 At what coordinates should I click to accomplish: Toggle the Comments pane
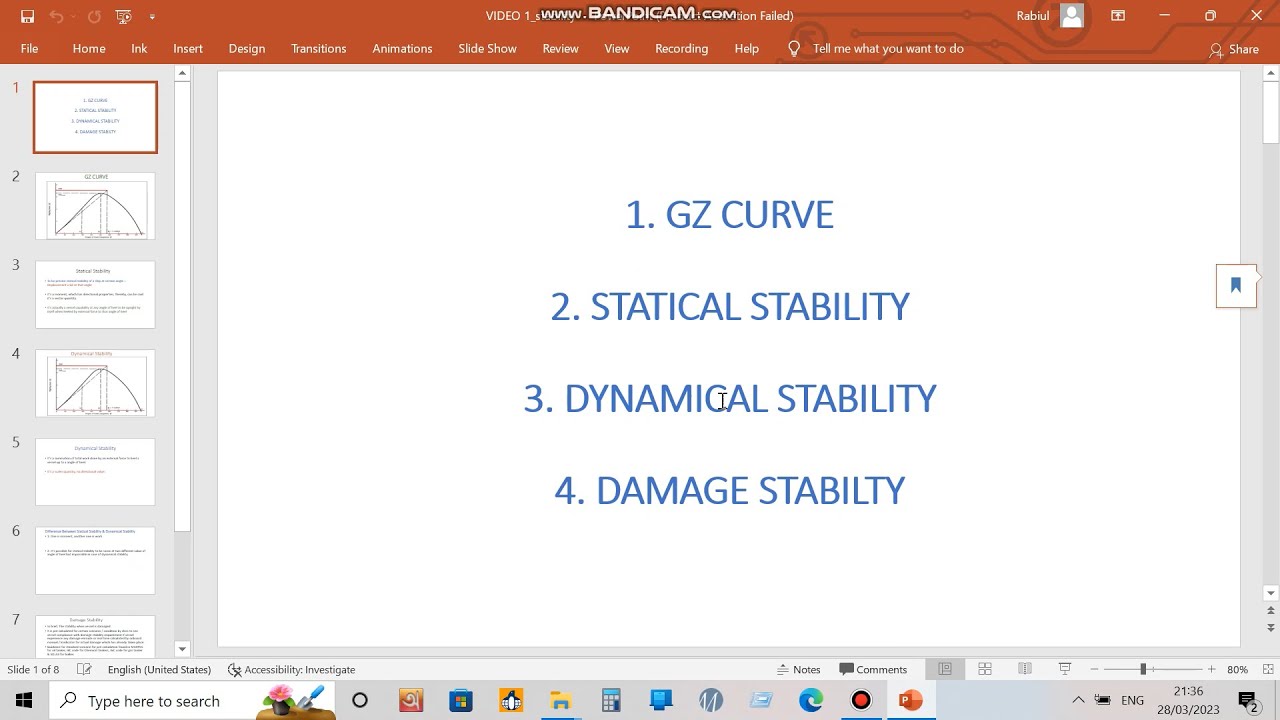(873, 669)
